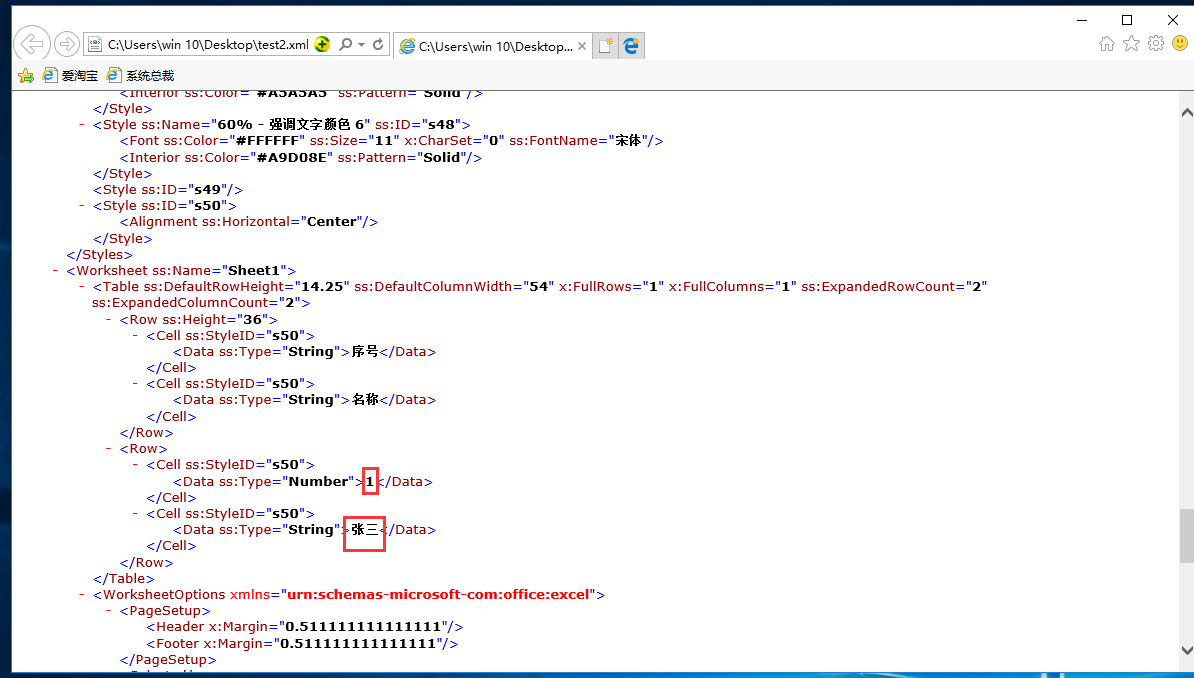1194x678 pixels.
Task: Open the address bar autocomplete dropdown arrow
Action: tap(362, 45)
